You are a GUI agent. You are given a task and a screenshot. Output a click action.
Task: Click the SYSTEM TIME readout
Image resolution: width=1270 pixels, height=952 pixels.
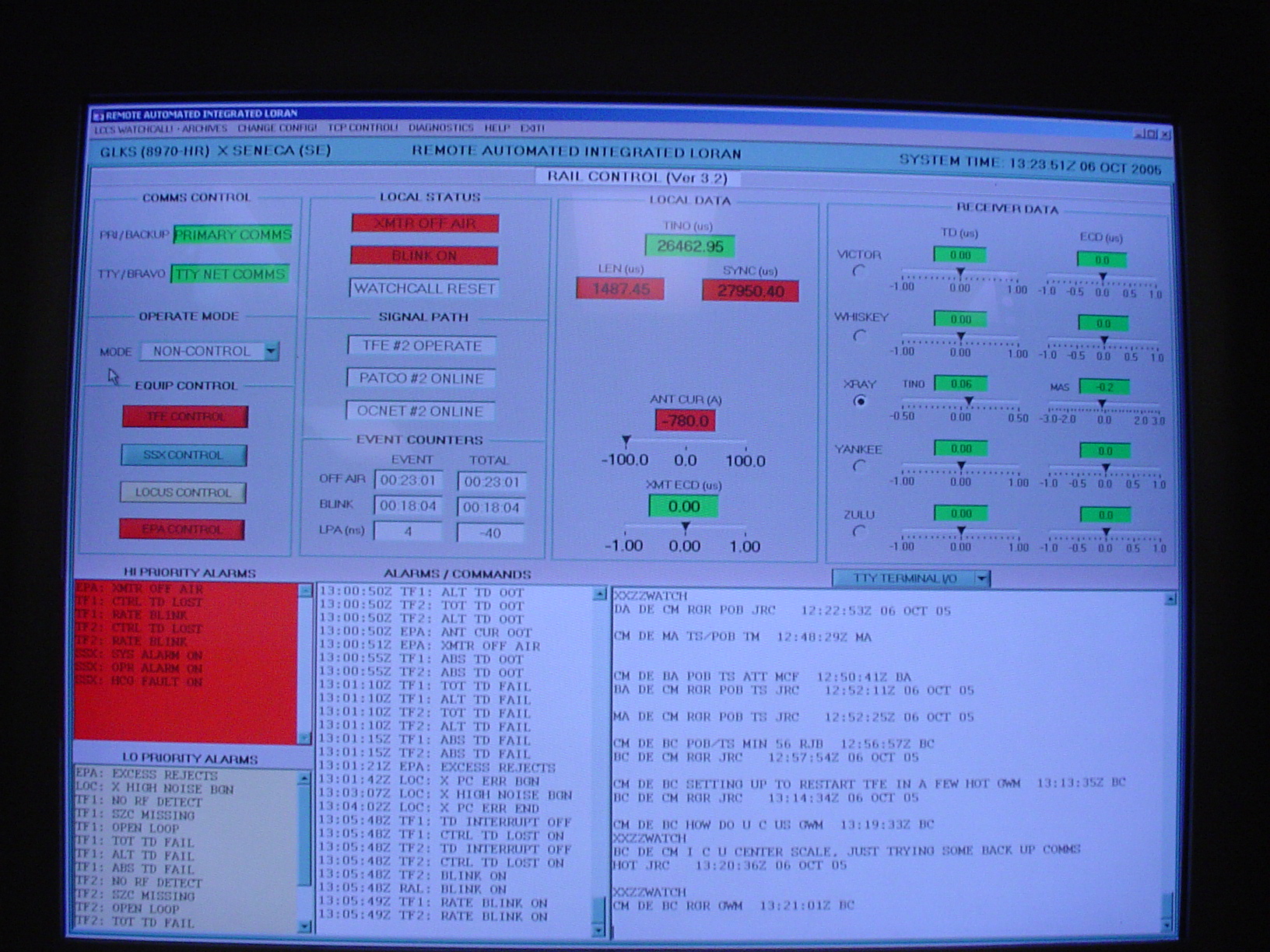pos(1030,166)
